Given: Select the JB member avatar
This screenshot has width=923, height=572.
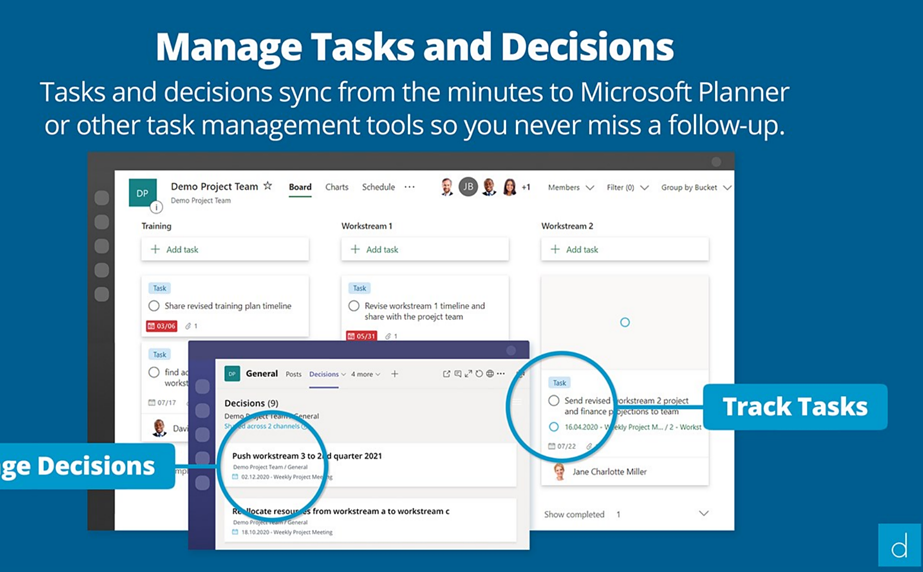Looking at the screenshot, I should tap(468, 187).
